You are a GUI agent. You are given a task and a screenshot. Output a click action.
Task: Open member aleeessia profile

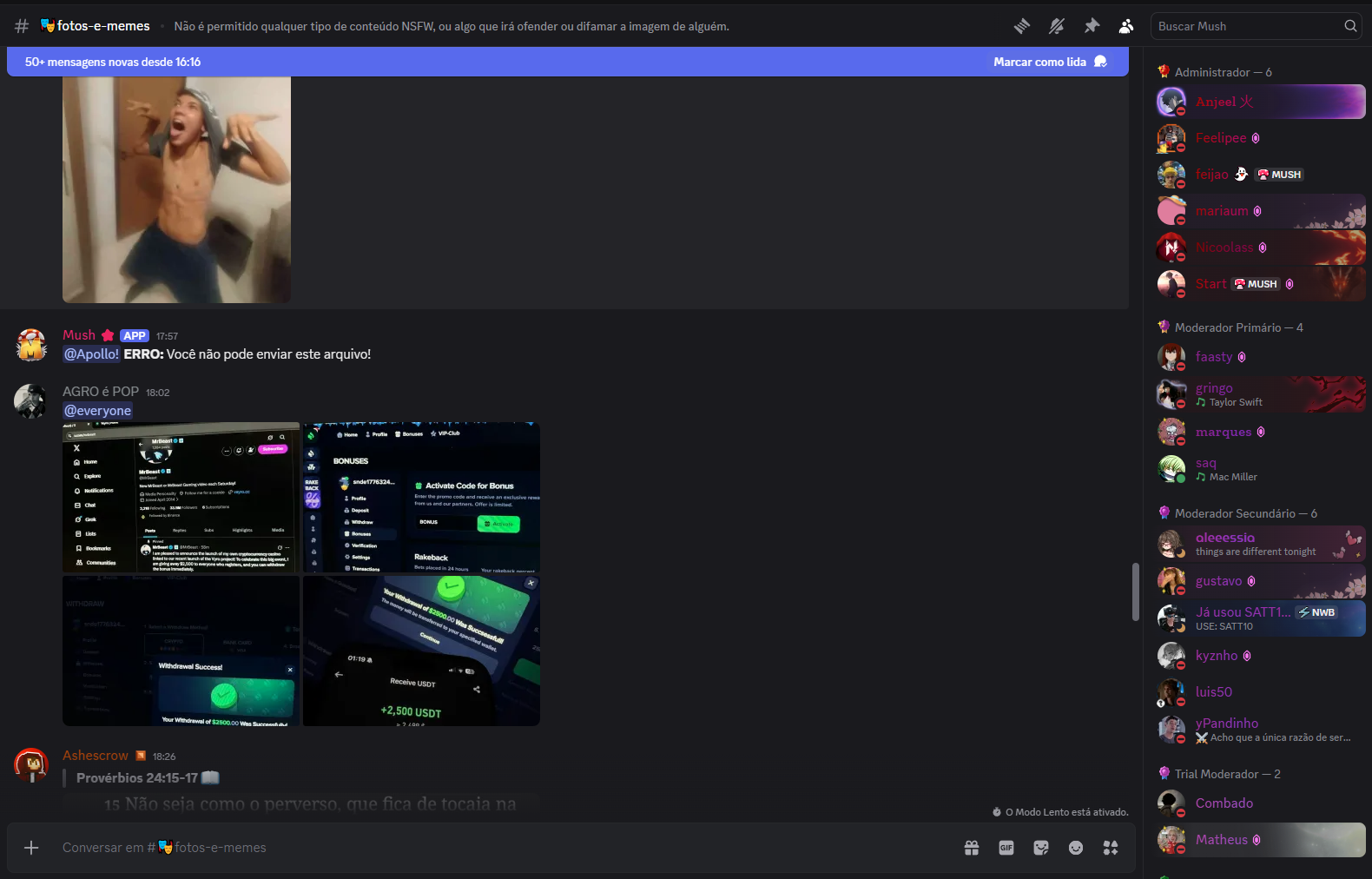pyautogui.click(x=1261, y=544)
